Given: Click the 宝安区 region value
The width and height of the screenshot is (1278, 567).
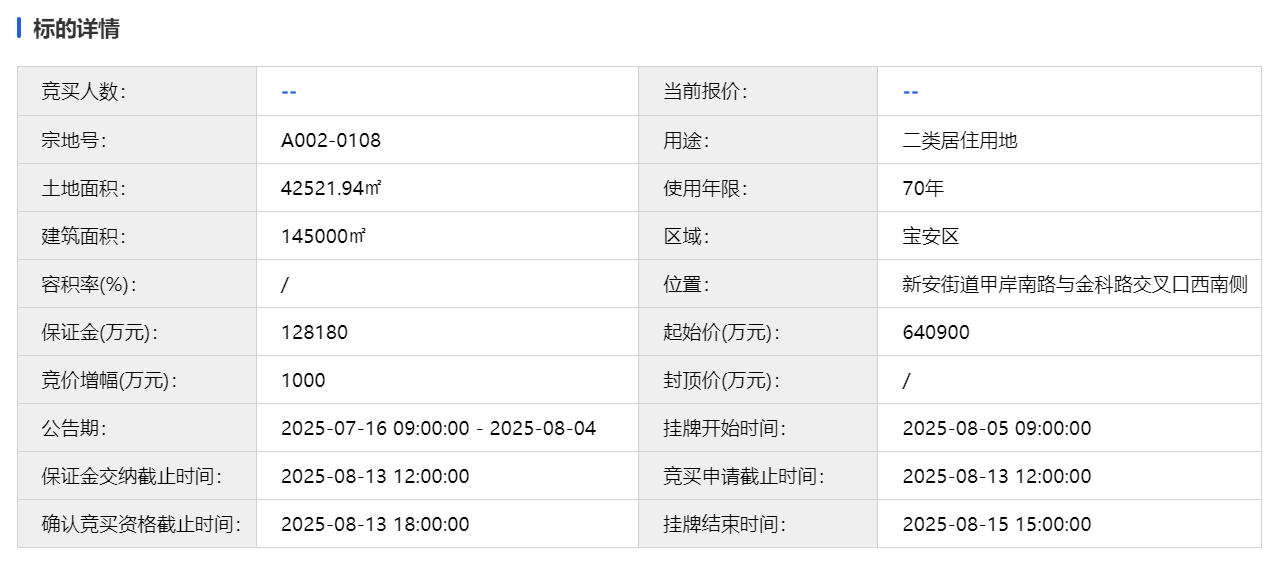Looking at the screenshot, I should [931, 236].
